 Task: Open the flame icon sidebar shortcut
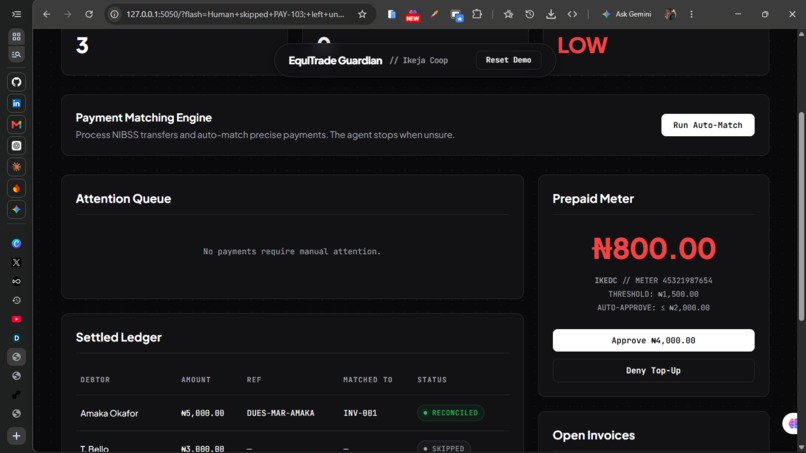click(16, 188)
